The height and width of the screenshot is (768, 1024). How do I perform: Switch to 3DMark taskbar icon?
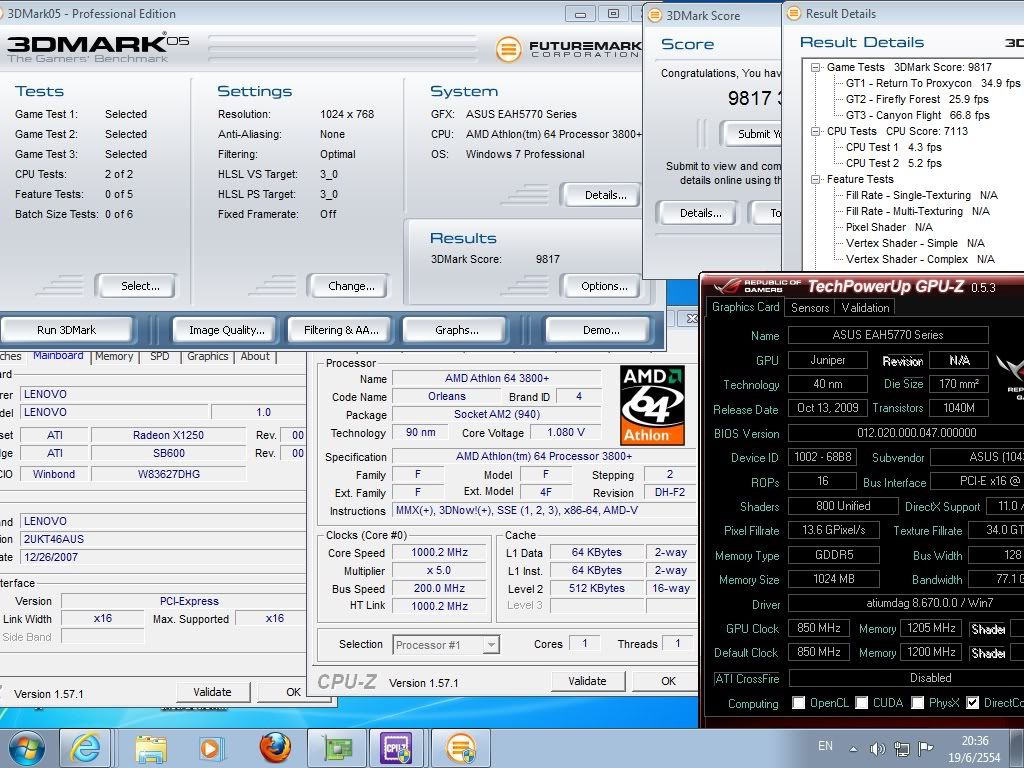pos(462,748)
